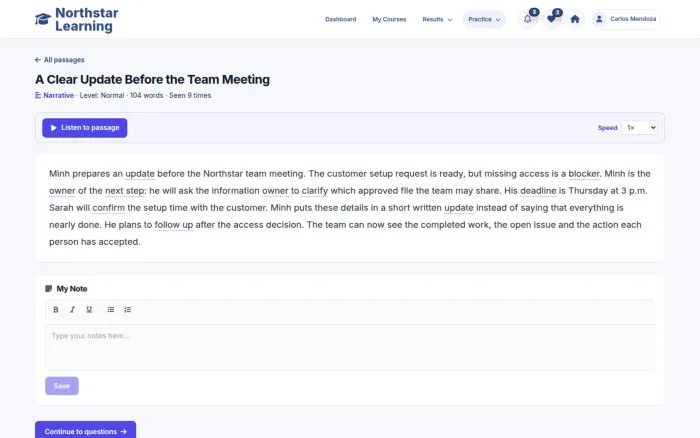The height and width of the screenshot is (438, 700).
Task: Click the Speed label
Action: [x=608, y=128]
